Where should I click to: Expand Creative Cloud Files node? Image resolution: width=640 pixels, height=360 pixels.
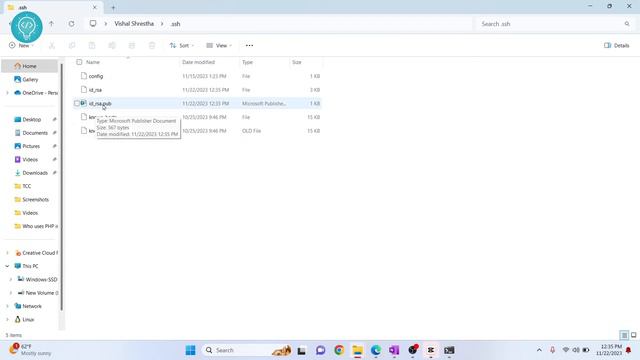pos(7,253)
